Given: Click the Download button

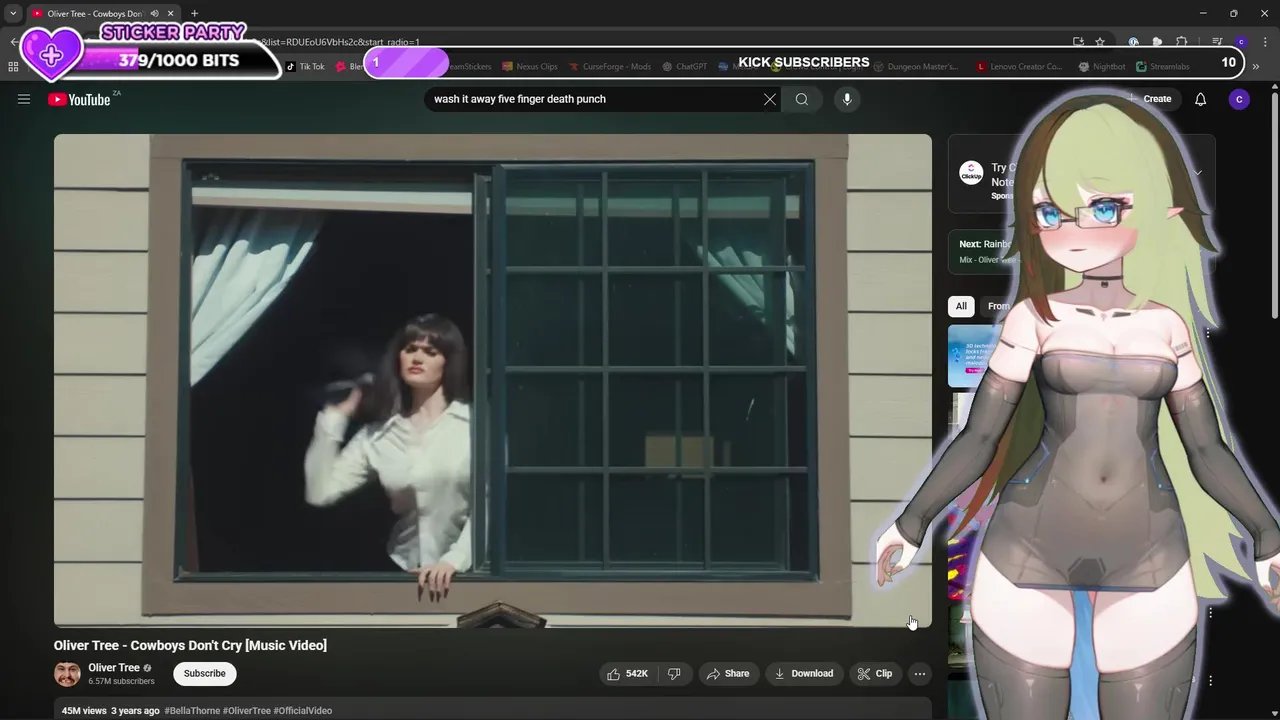Looking at the screenshot, I should pyautogui.click(x=803, y=673).
